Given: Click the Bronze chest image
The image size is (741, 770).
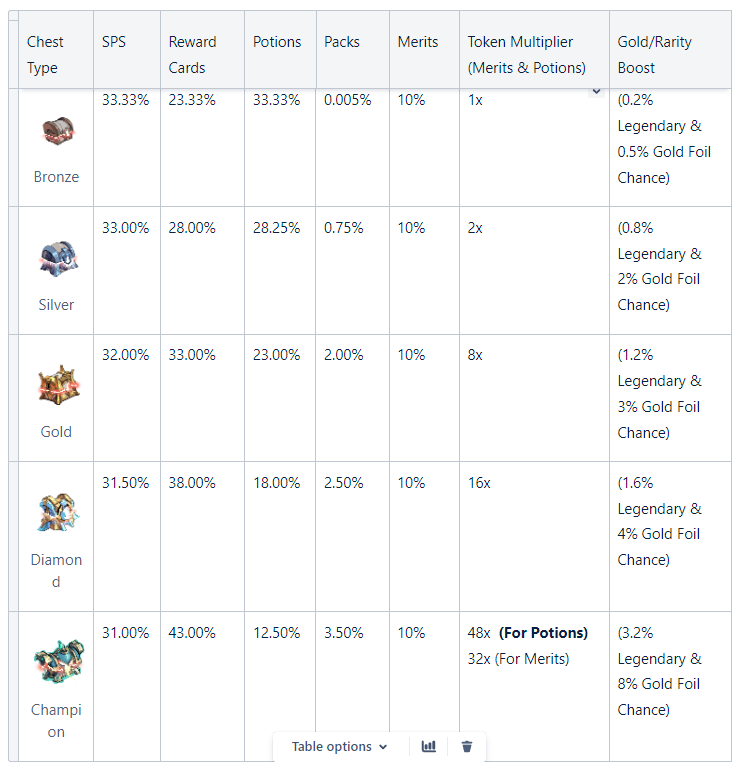Looking at the screenshot, I should (x=57, y=131).
